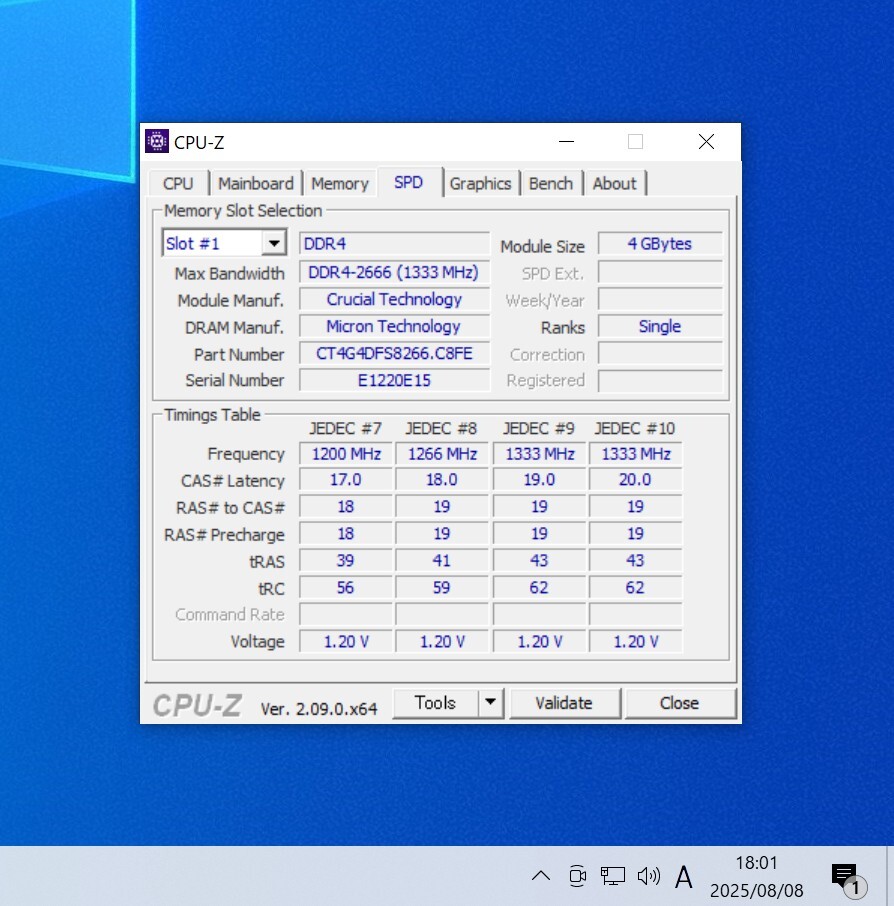Click the Ranks value Single

pos(660,326)
